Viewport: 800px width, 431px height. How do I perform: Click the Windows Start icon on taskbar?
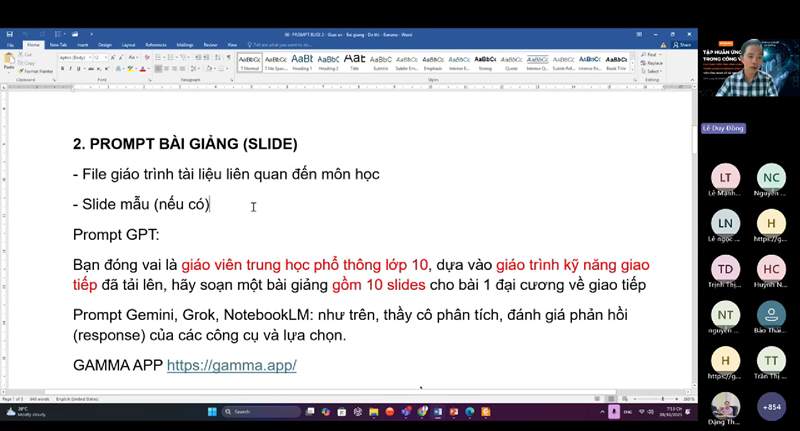click(x=212, y=411)
